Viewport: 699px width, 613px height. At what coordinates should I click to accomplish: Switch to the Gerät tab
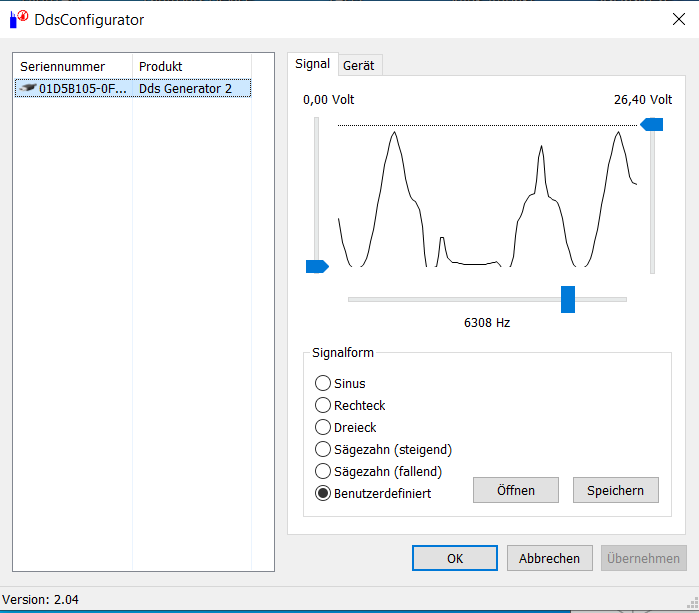tap(358, 65)
